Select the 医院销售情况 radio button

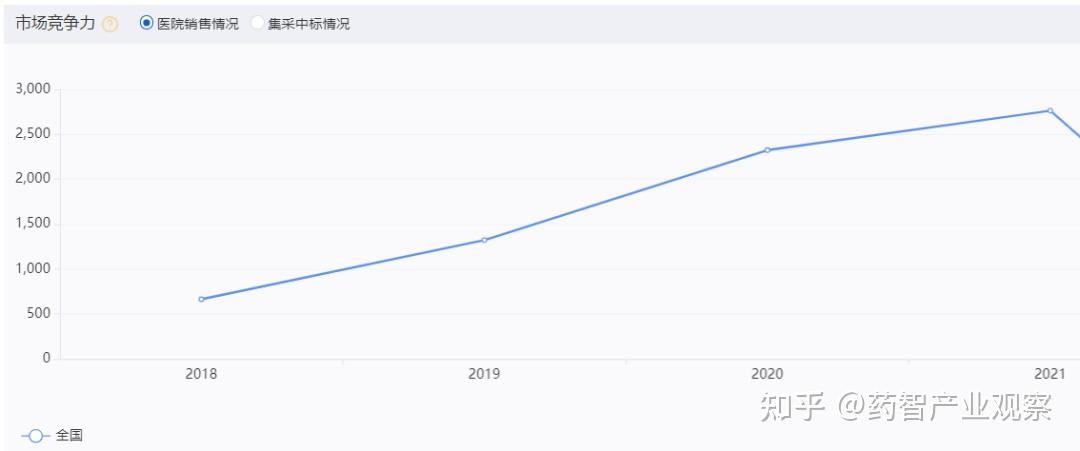146,23
